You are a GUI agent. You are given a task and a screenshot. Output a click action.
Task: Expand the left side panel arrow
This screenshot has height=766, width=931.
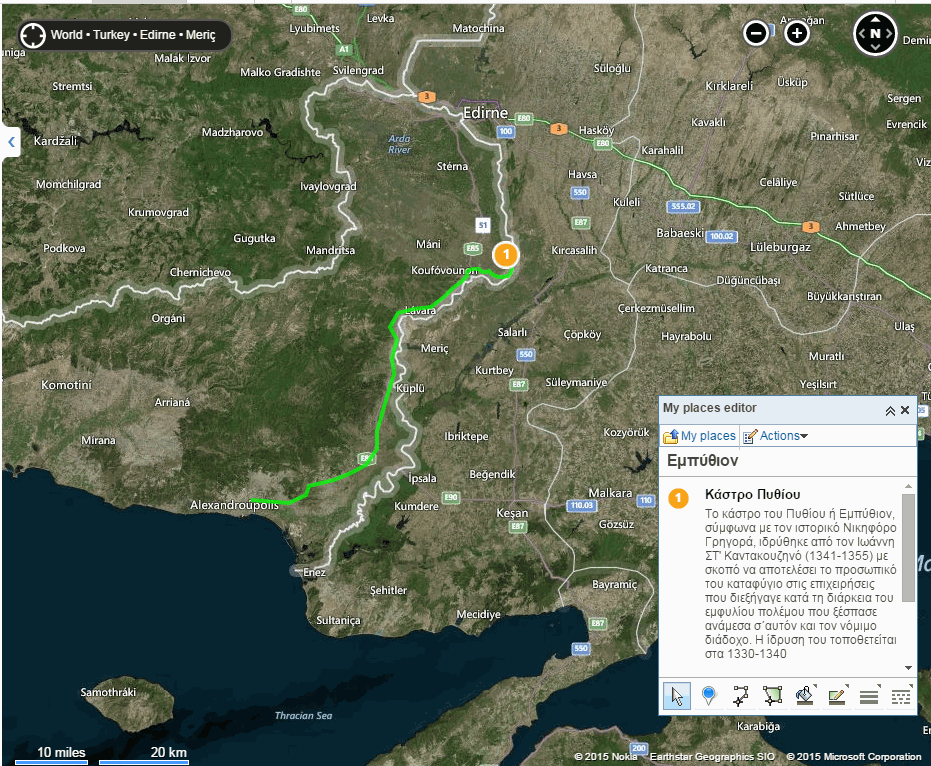click(11, 142)
